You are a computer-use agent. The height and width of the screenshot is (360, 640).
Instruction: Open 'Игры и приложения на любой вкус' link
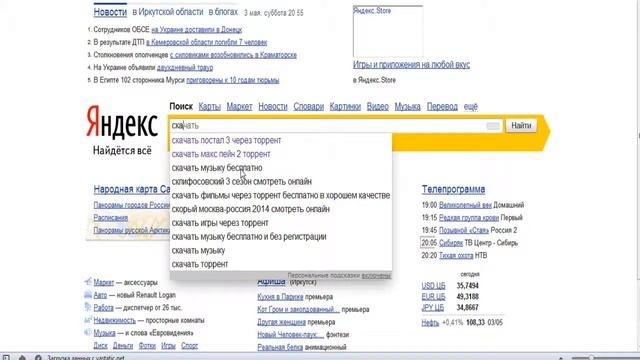click(x=411, y=65)
